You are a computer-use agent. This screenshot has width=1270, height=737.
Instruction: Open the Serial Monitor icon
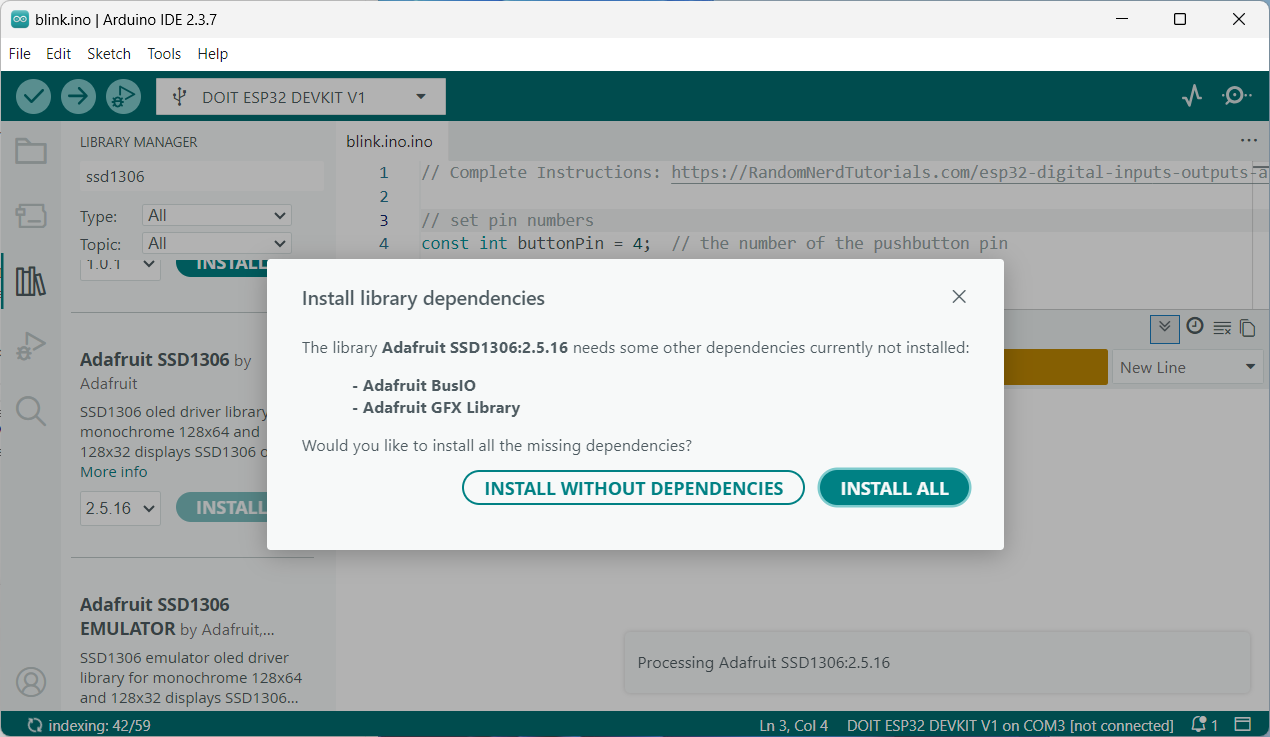coord(1236,96)
